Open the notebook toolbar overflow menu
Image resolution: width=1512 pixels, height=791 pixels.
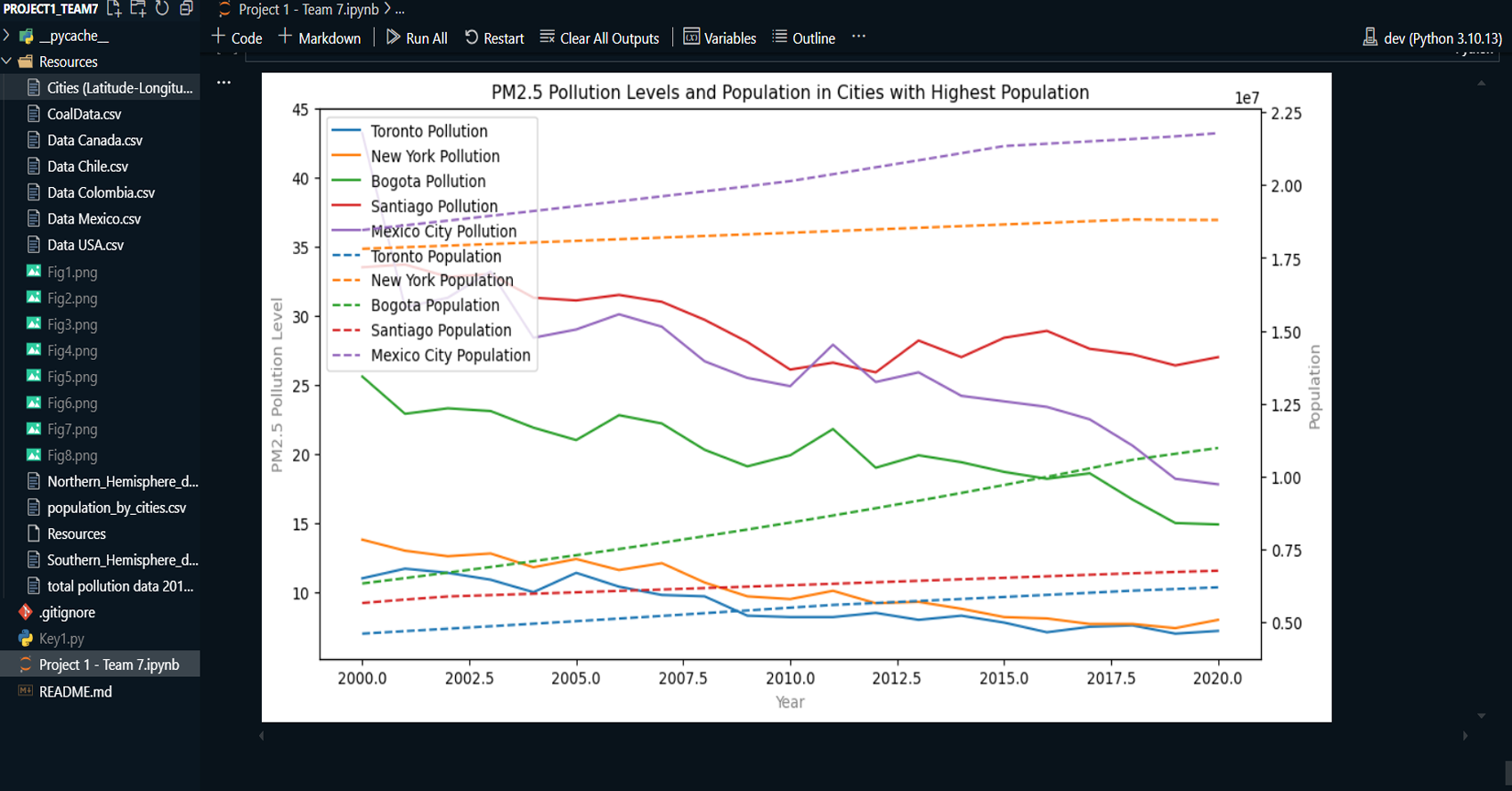coord(858,37)
